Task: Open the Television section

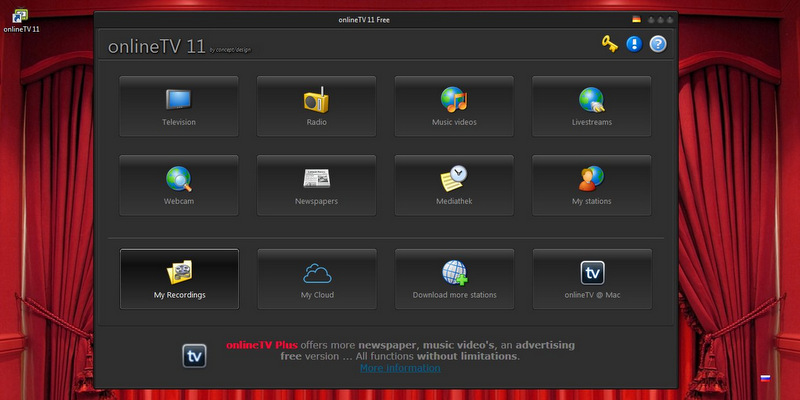Action: pyautogui.click(x=179, y=106)
